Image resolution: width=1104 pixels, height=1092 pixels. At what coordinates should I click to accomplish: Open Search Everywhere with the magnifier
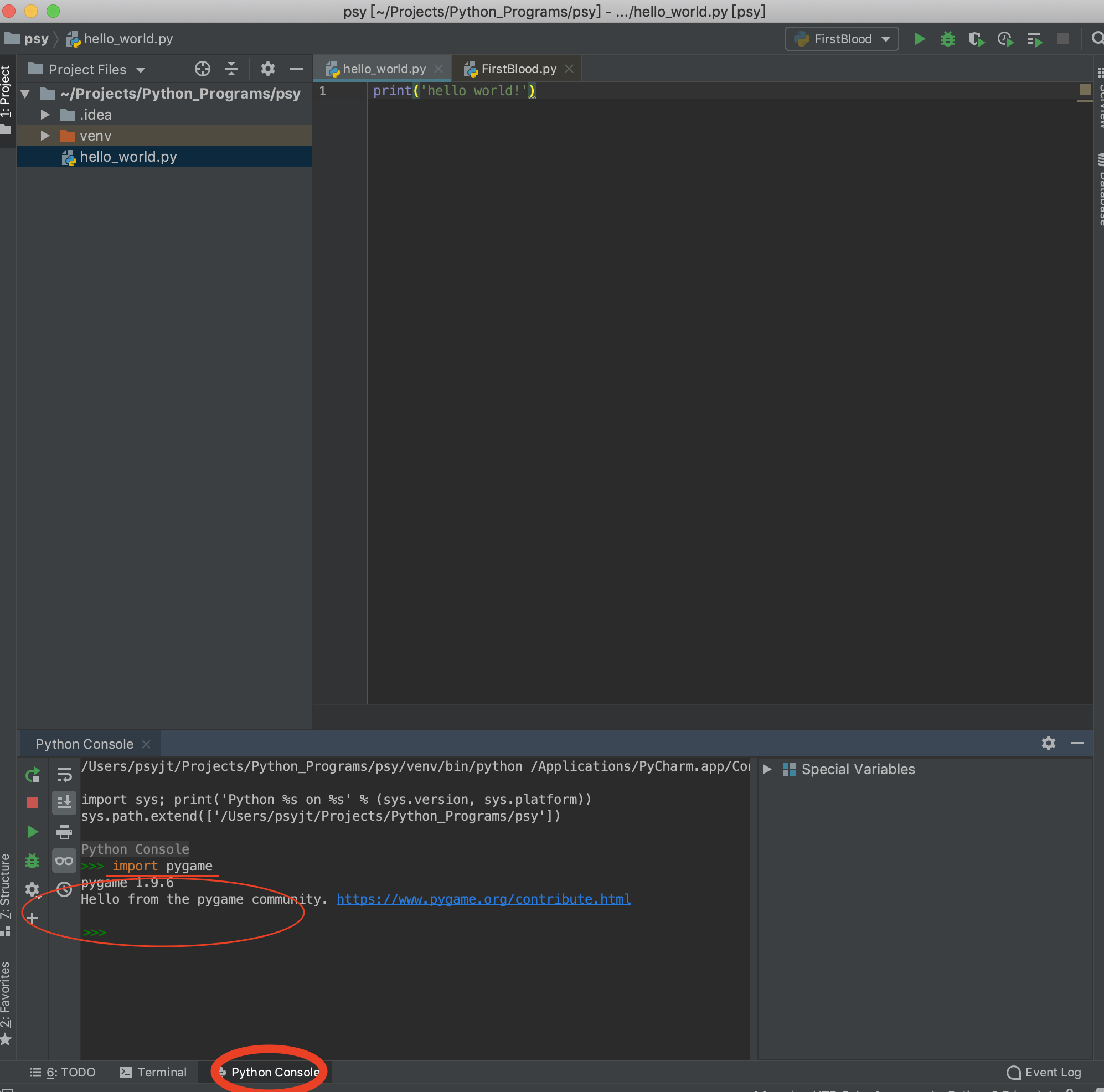(1098, 39)
